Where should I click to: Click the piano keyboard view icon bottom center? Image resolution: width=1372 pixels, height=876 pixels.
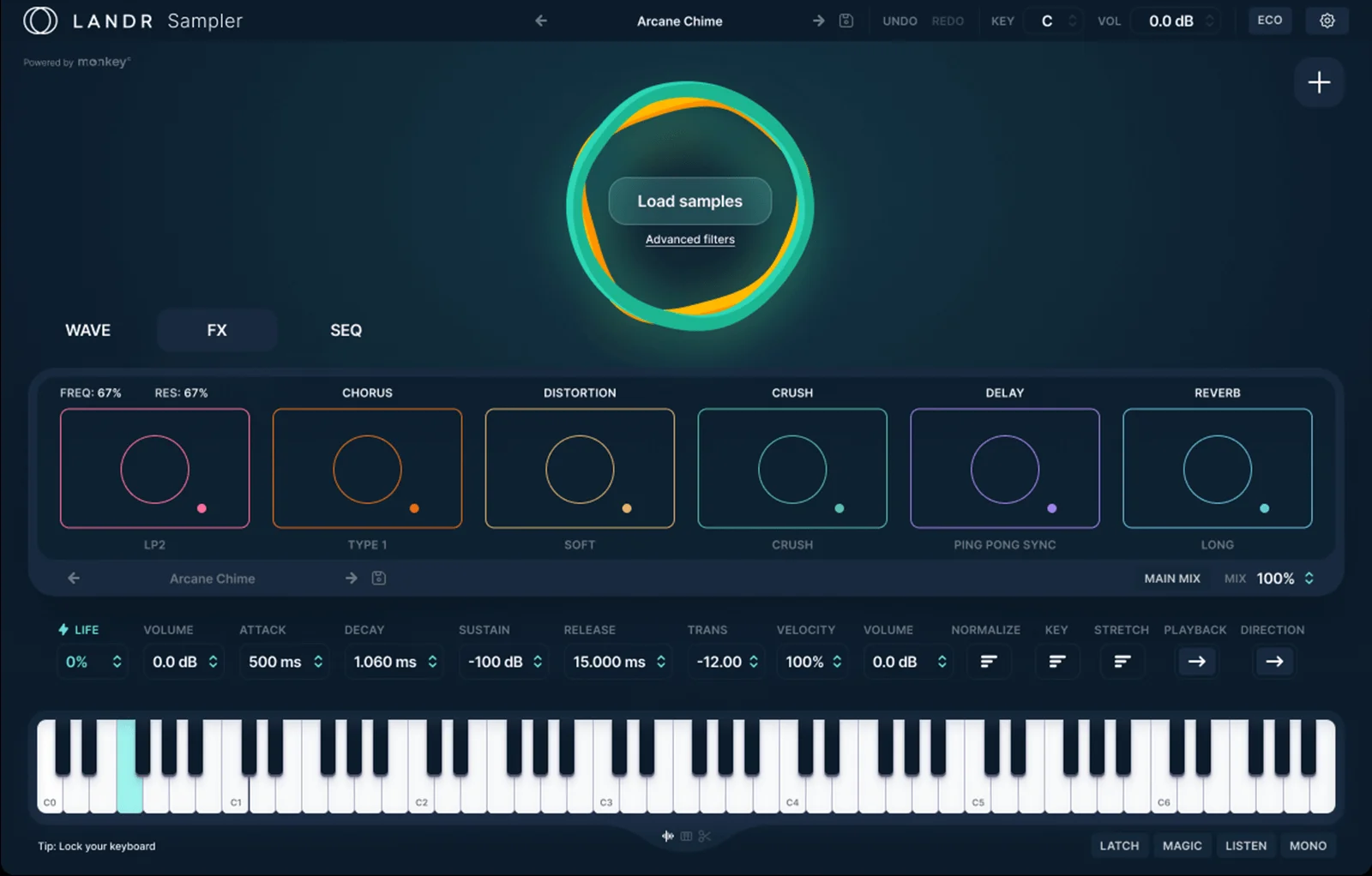click(x=686, y=836)
